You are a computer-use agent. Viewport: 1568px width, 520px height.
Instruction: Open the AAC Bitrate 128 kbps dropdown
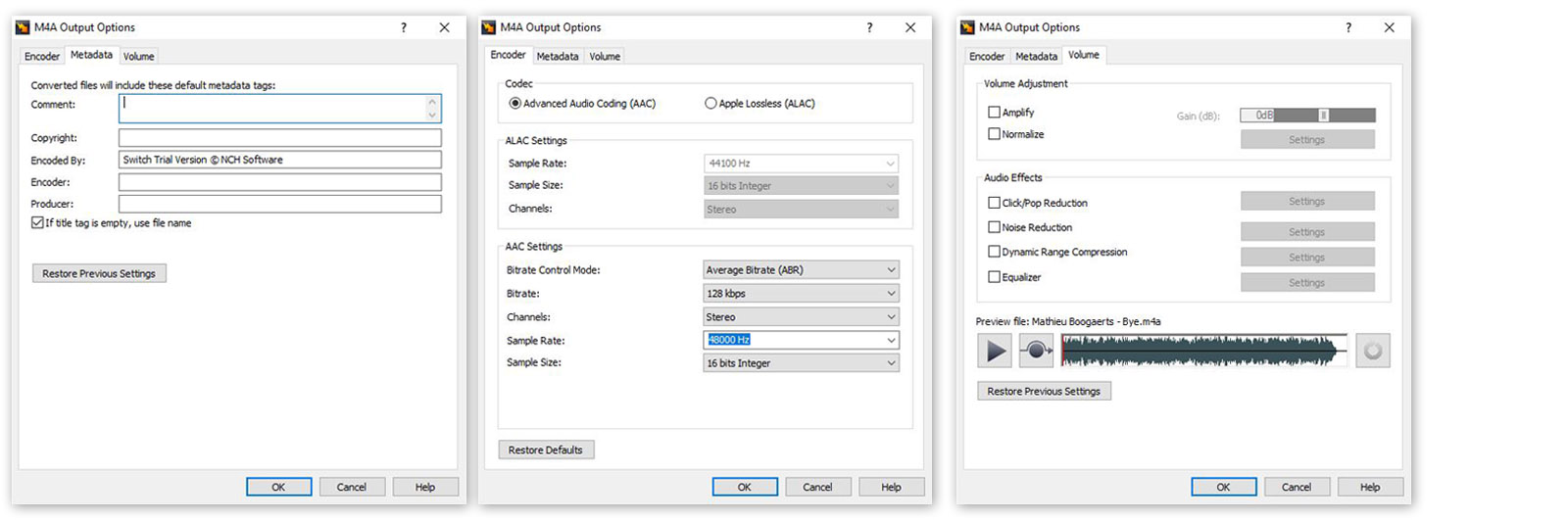click(x=801, y=293)
